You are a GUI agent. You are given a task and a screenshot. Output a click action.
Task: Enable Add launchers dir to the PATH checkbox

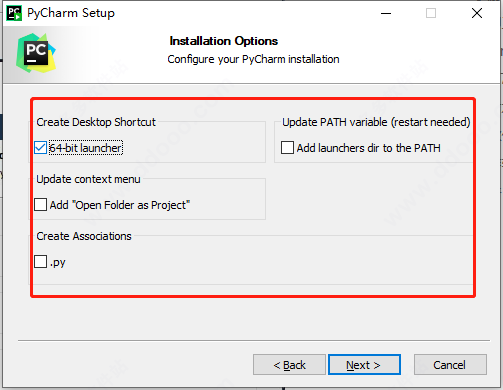tap(287, 148)
